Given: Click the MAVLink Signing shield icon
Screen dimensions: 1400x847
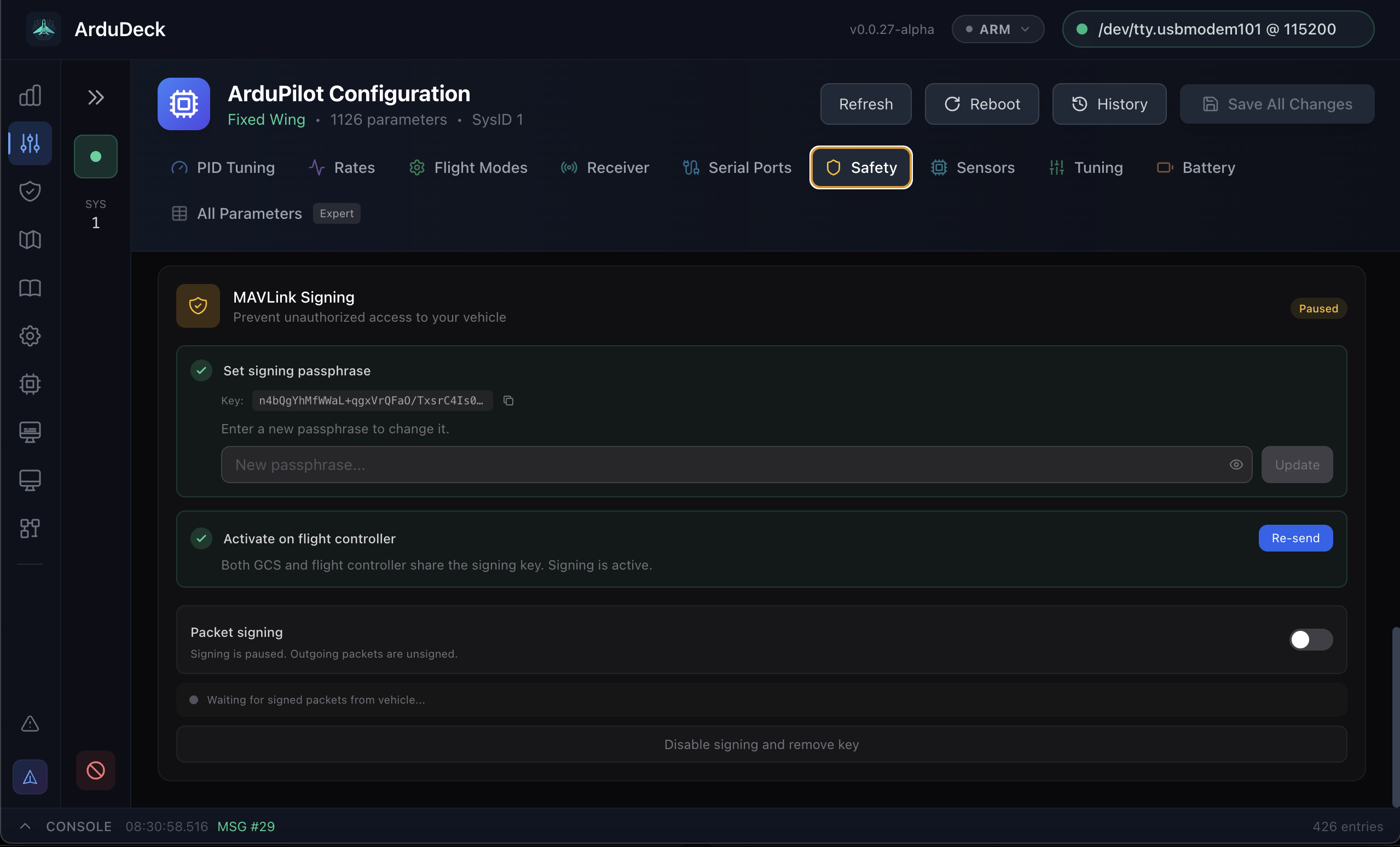Looking at the screenshot, I should point(198,306).
